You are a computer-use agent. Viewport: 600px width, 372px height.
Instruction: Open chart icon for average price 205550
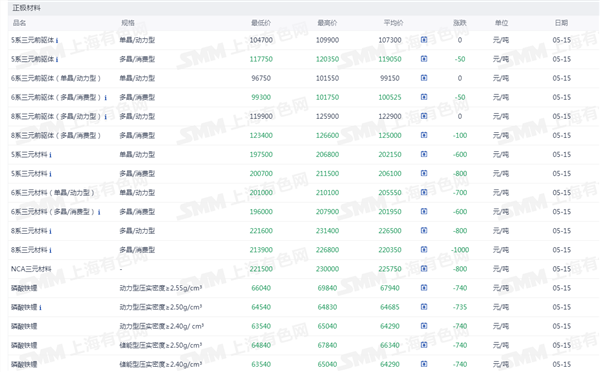click(x=424, y=192)
